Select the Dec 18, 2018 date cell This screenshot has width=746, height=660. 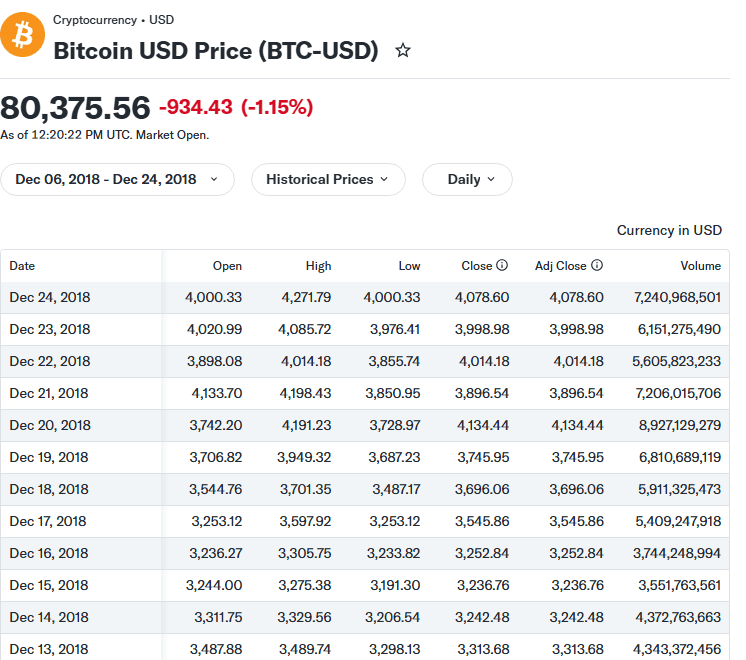(x=49, y=489)
